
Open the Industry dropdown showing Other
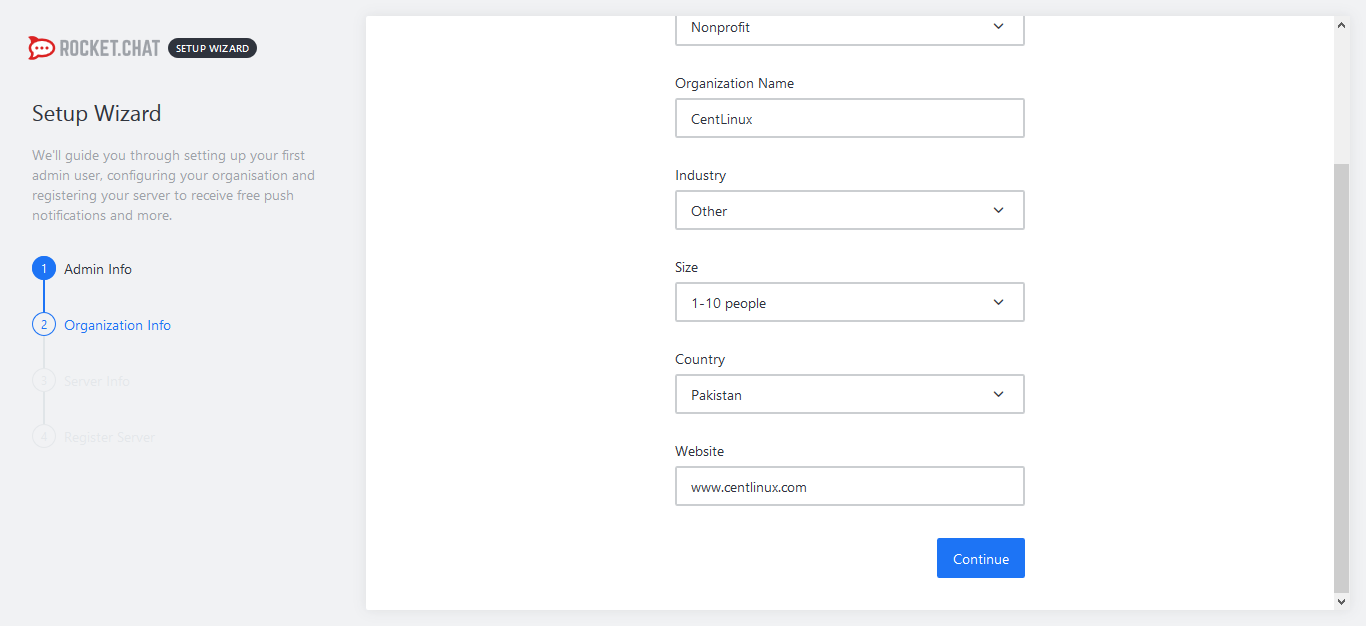(x=850, y=210)
